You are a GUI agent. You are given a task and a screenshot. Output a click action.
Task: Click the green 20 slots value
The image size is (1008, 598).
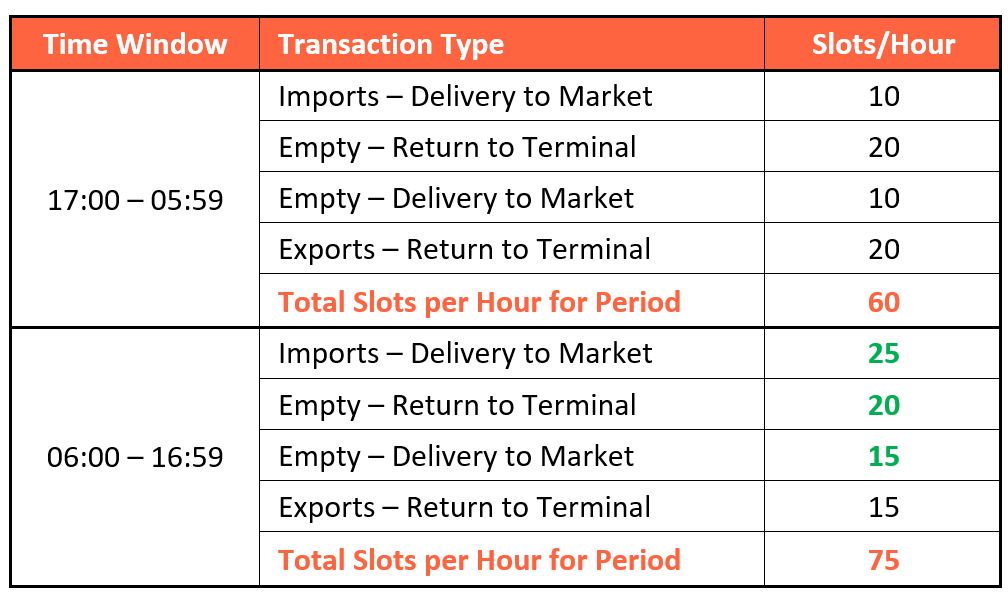[x=883, y=404]
